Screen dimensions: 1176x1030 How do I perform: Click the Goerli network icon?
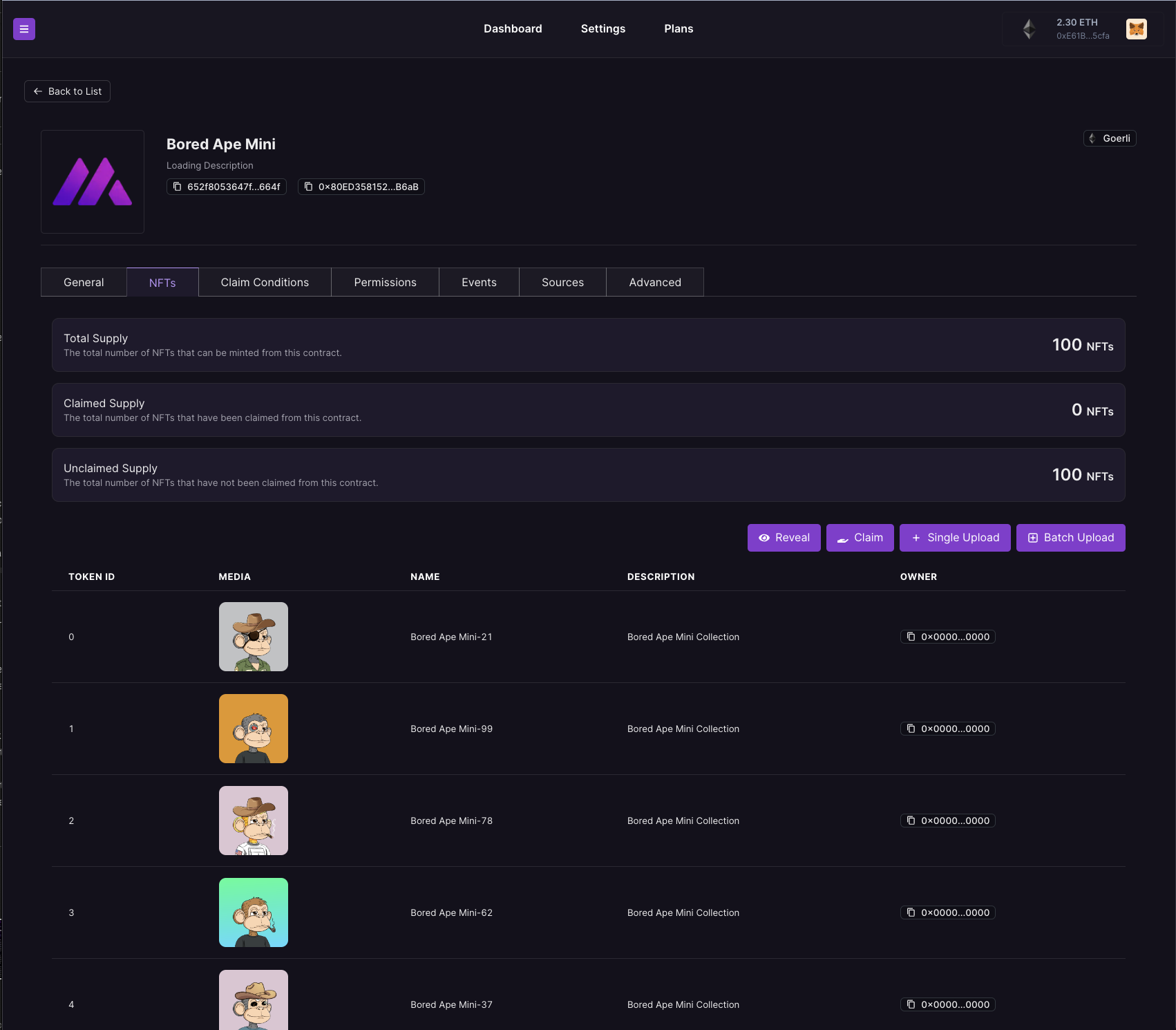tap(1092, 138)
